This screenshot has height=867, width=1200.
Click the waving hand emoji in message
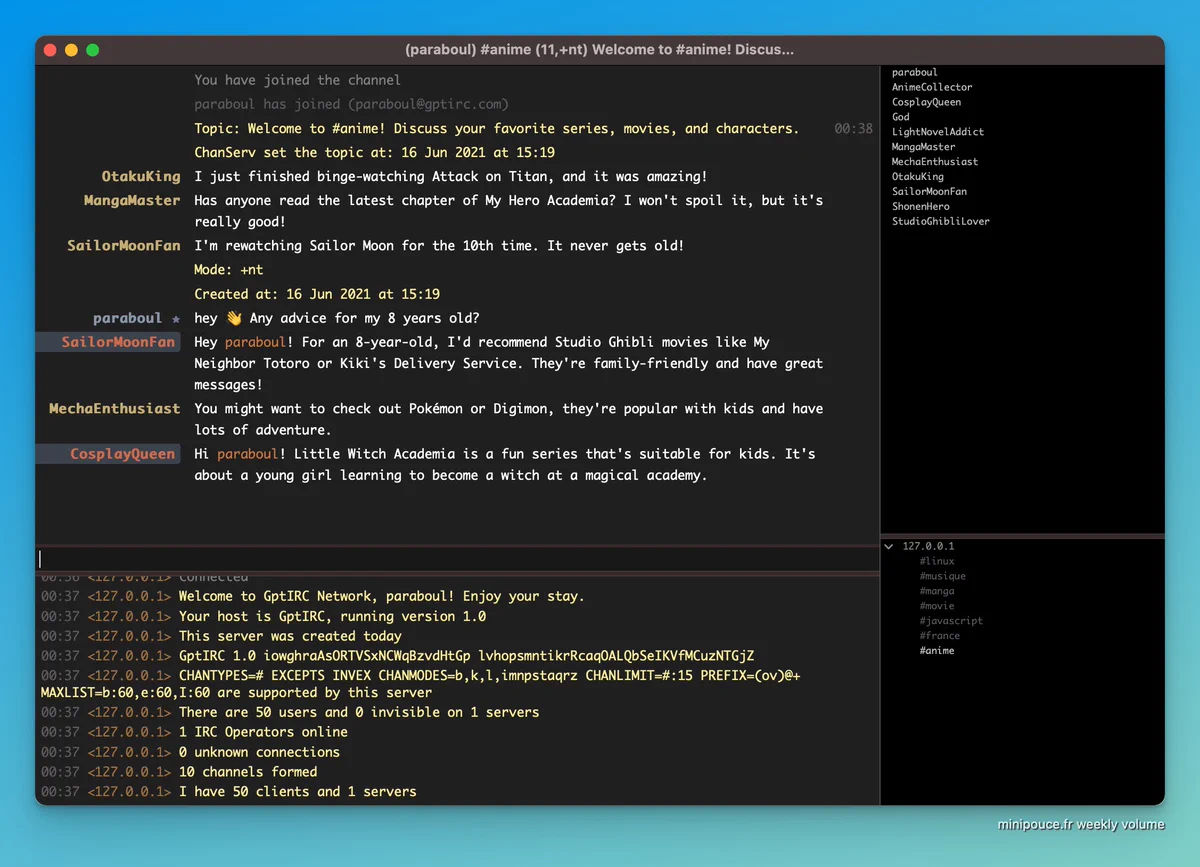(234, 319)
